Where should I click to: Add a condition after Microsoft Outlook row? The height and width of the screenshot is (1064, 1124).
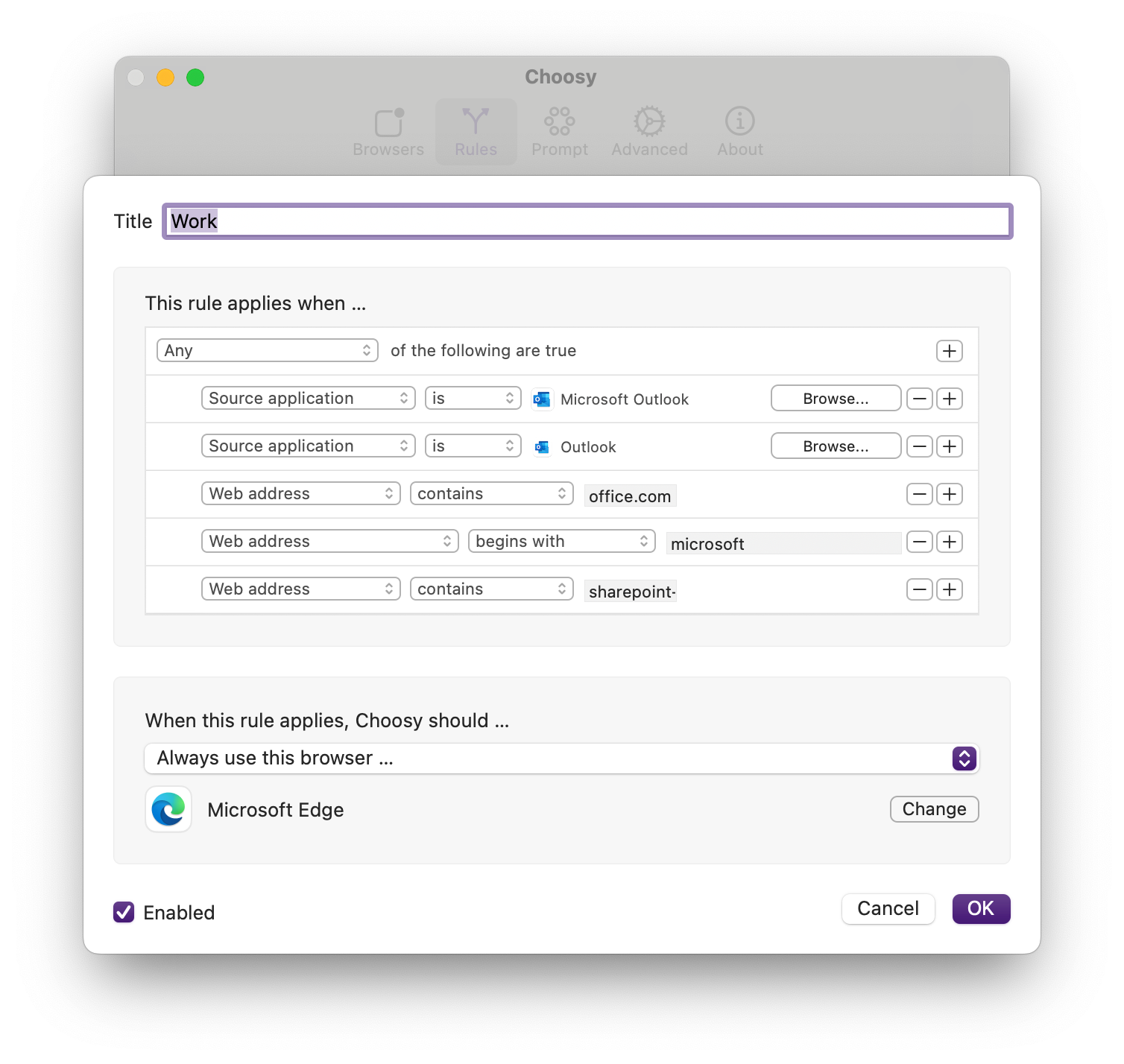point(950,399)
